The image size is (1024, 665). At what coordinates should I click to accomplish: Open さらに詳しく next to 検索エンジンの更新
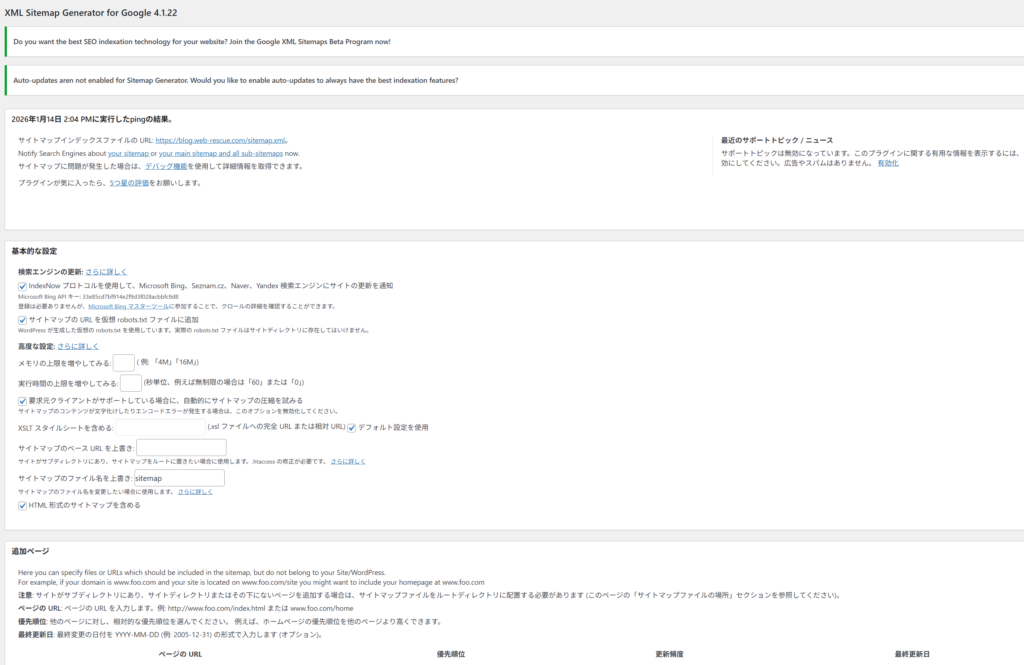click(x=106, y=271)
